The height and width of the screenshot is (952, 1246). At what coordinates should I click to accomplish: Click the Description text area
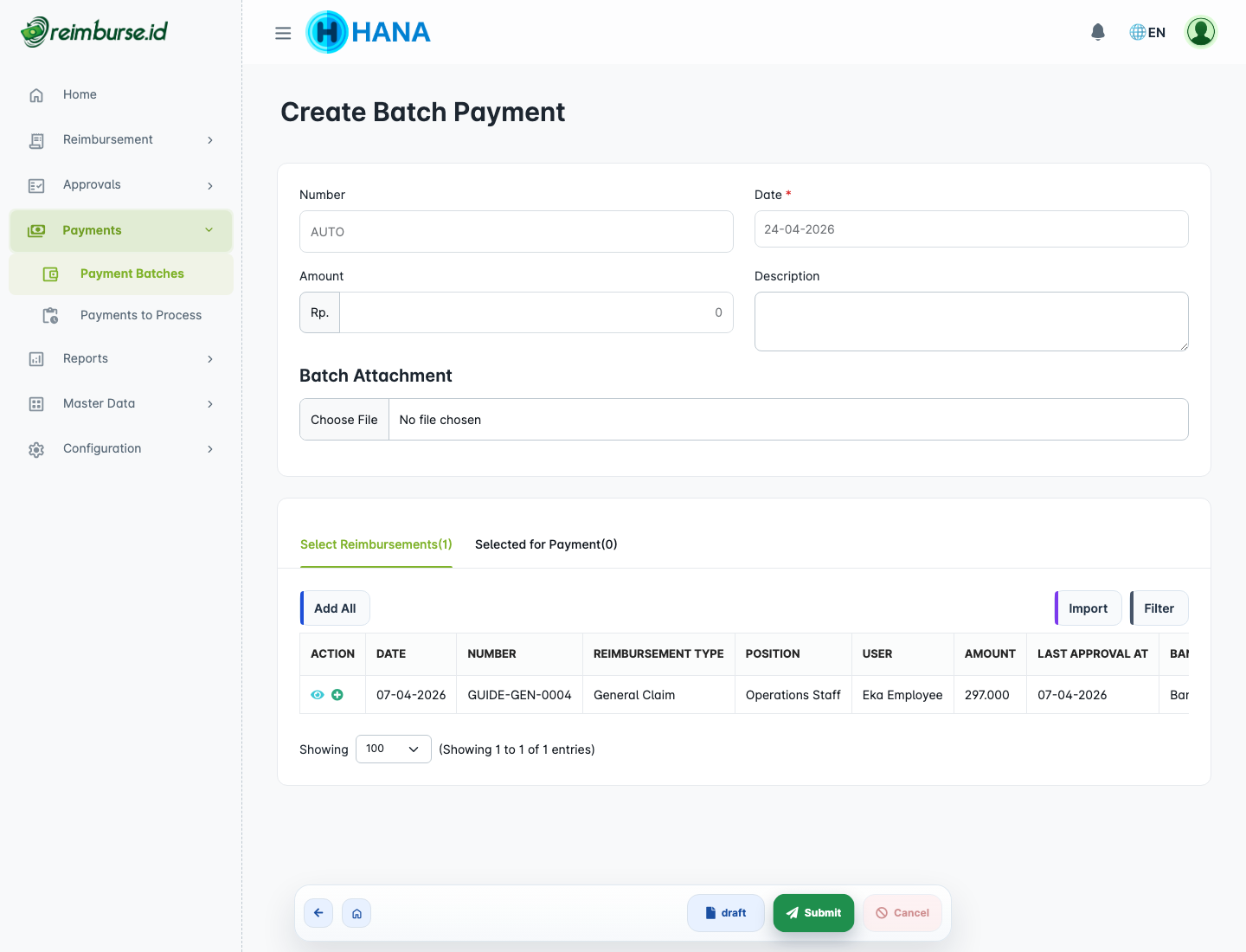point(971,321)
